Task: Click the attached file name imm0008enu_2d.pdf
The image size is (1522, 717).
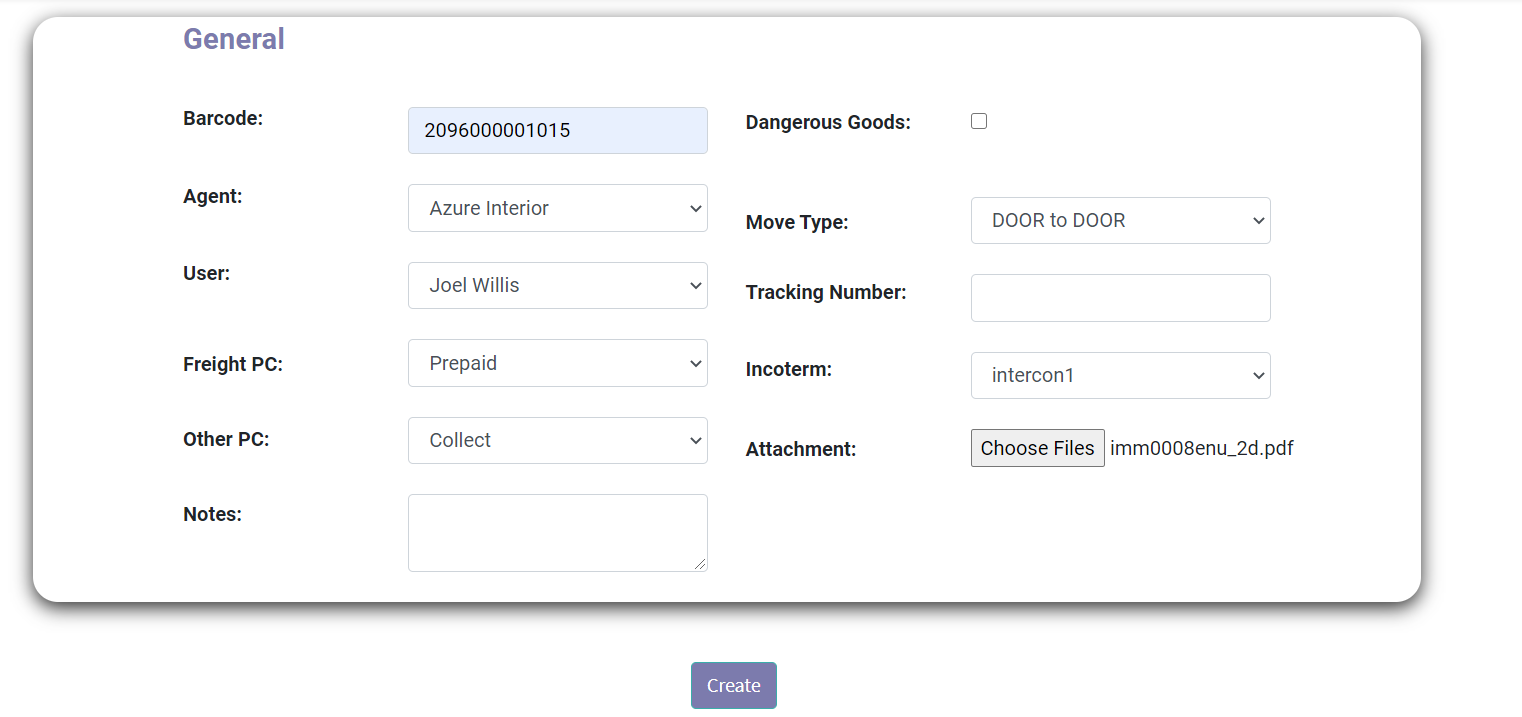Action: point(1201,448)
